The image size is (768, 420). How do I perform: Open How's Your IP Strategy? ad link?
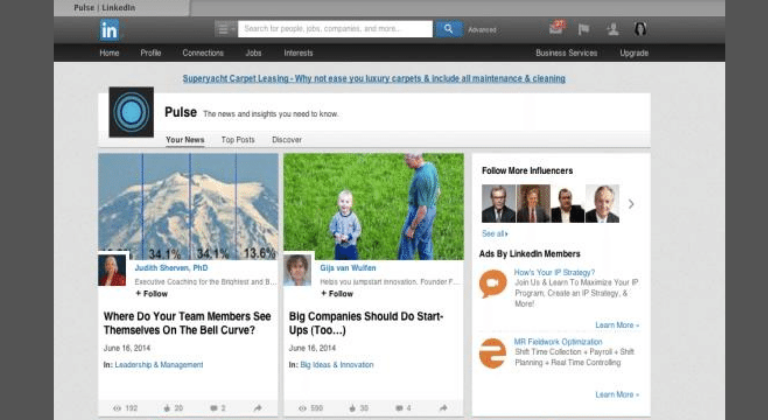click(554, 272)
